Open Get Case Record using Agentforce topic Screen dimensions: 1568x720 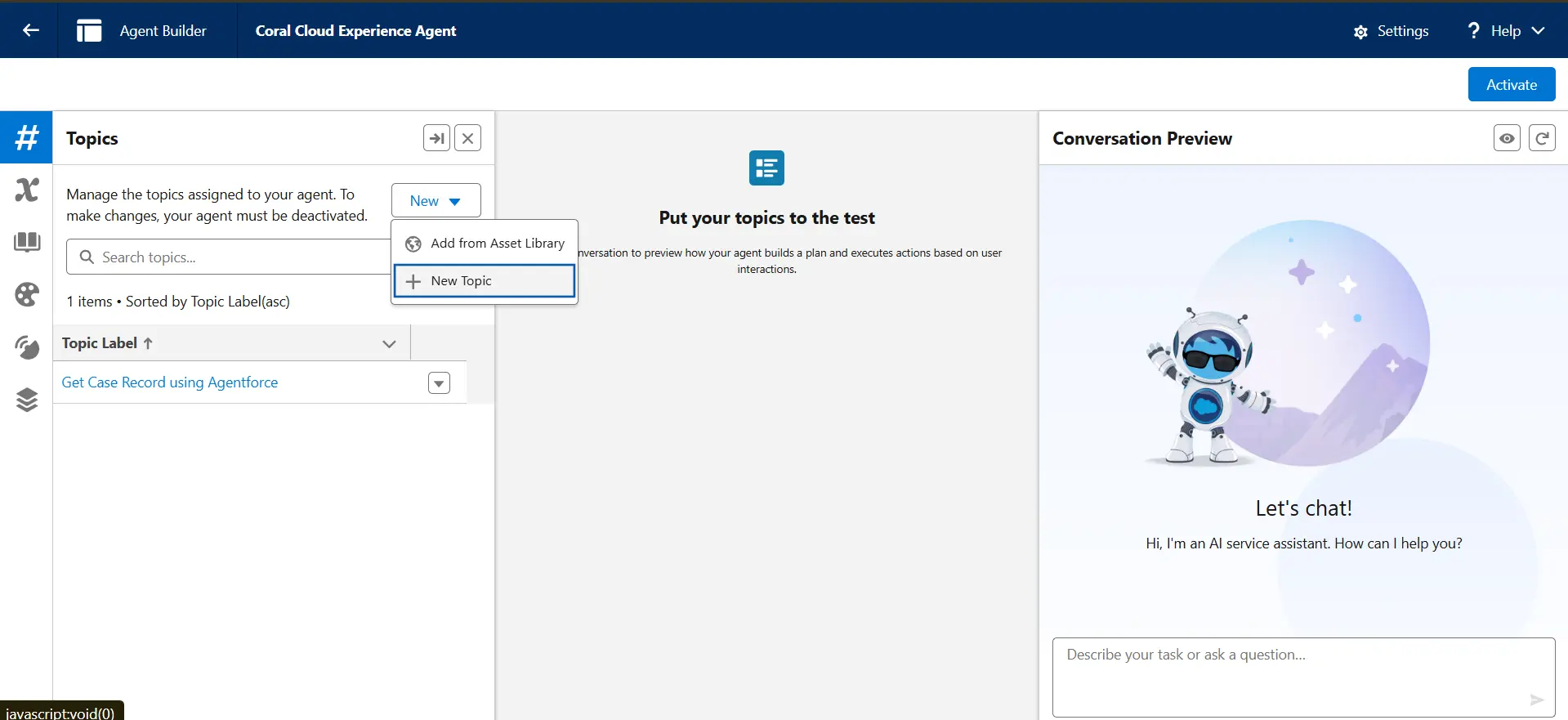click(x=170, y=382)
